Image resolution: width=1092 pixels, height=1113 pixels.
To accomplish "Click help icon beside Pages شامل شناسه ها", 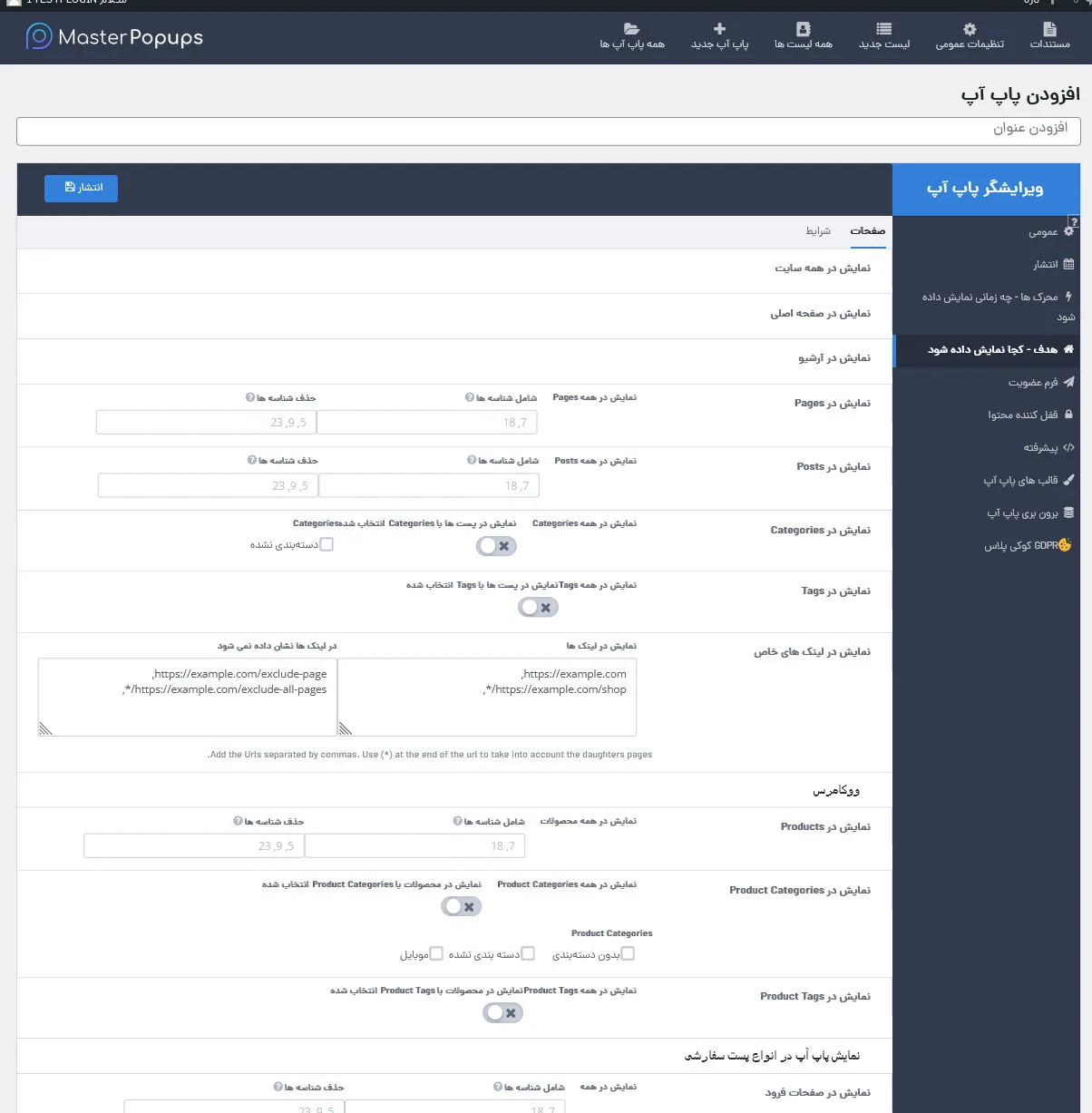I will point(470,397).
